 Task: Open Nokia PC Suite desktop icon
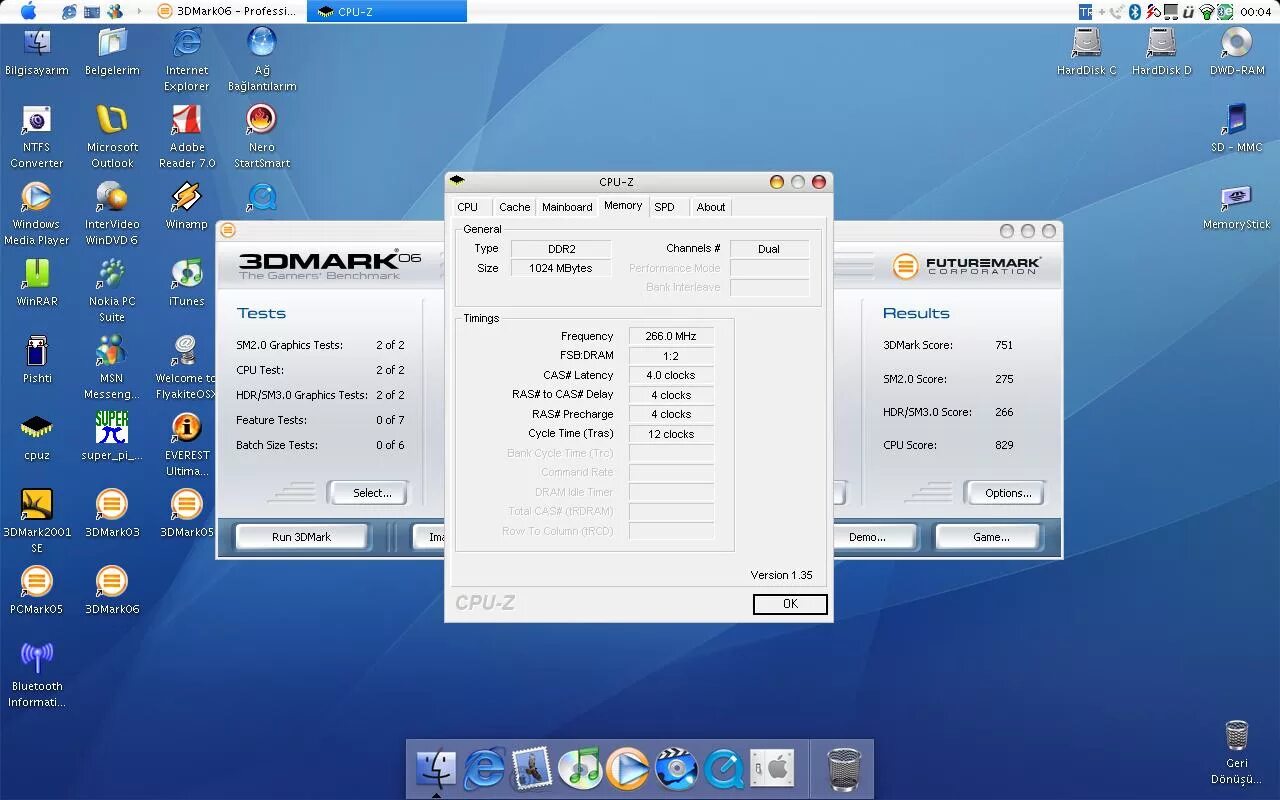click(112, 274)
